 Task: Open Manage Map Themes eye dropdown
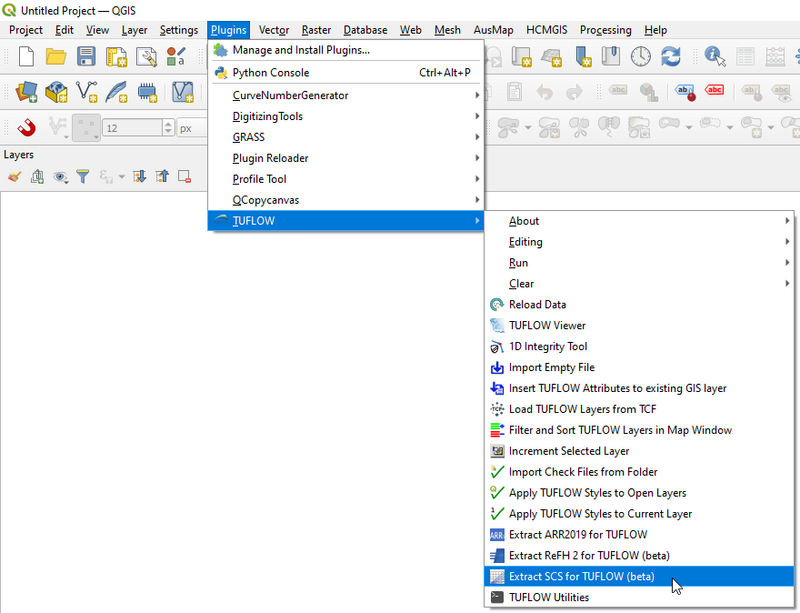pos(61,177)
